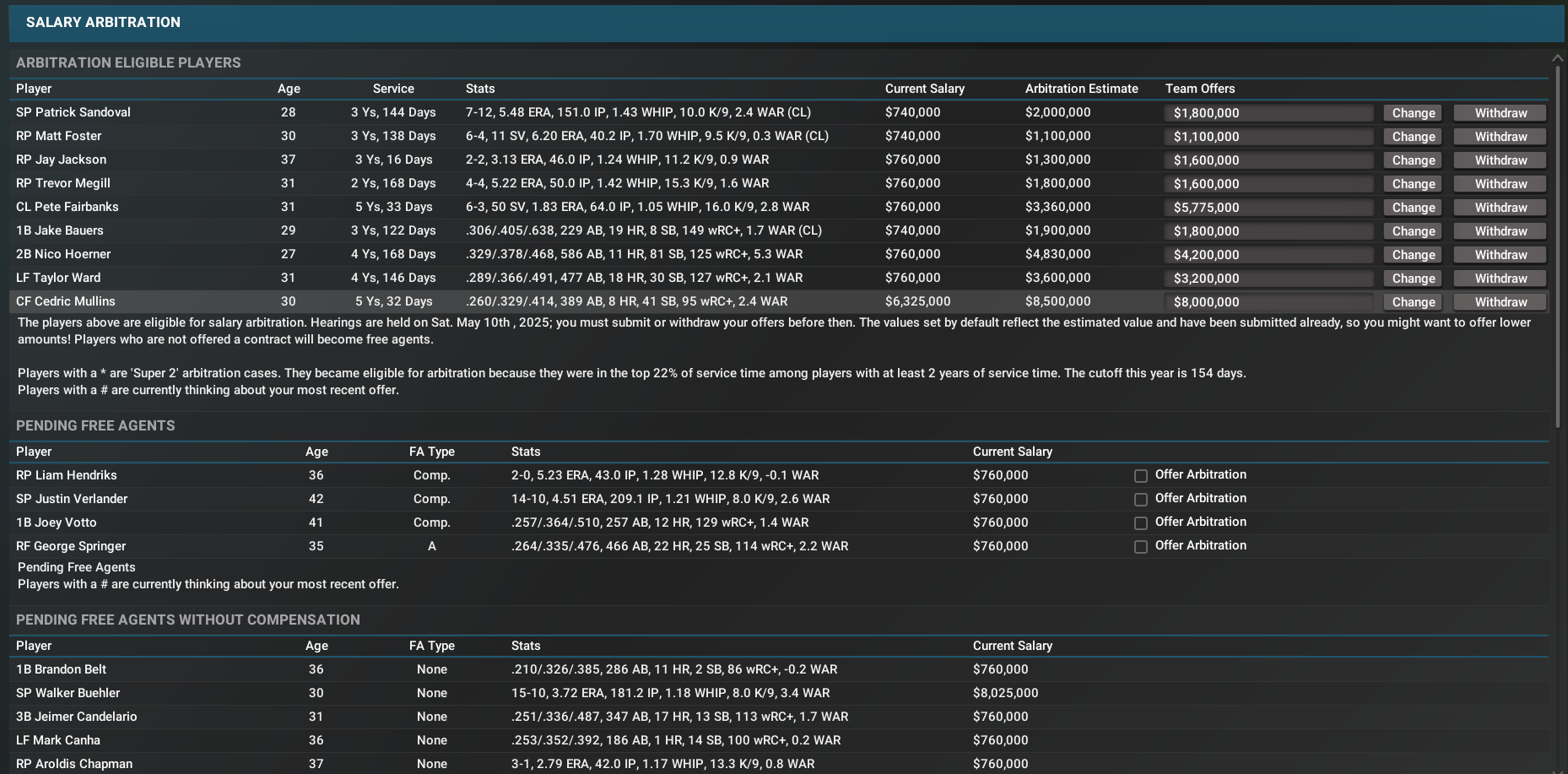Image resolution: width=1568 pixels, height=774 pixels.
Task: Open RP Aroldis Chapman player entry
Action: tap(74, 764)
